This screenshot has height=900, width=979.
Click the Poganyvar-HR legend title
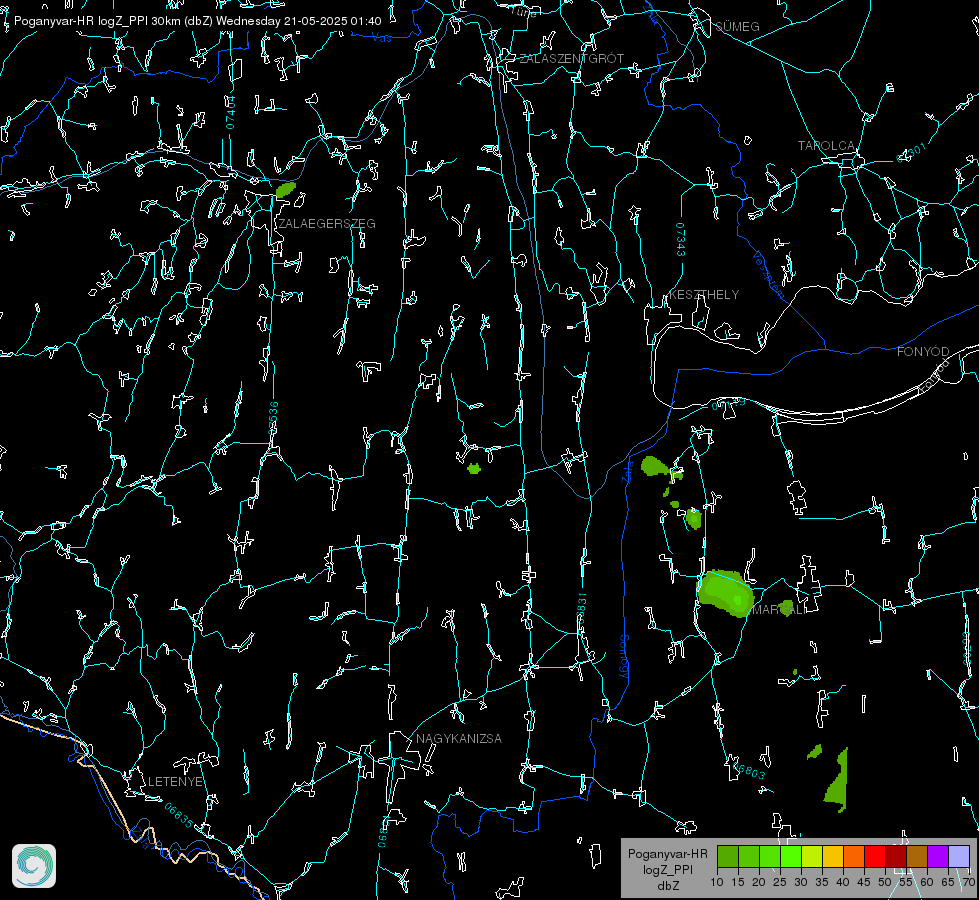tap(667, 854)
